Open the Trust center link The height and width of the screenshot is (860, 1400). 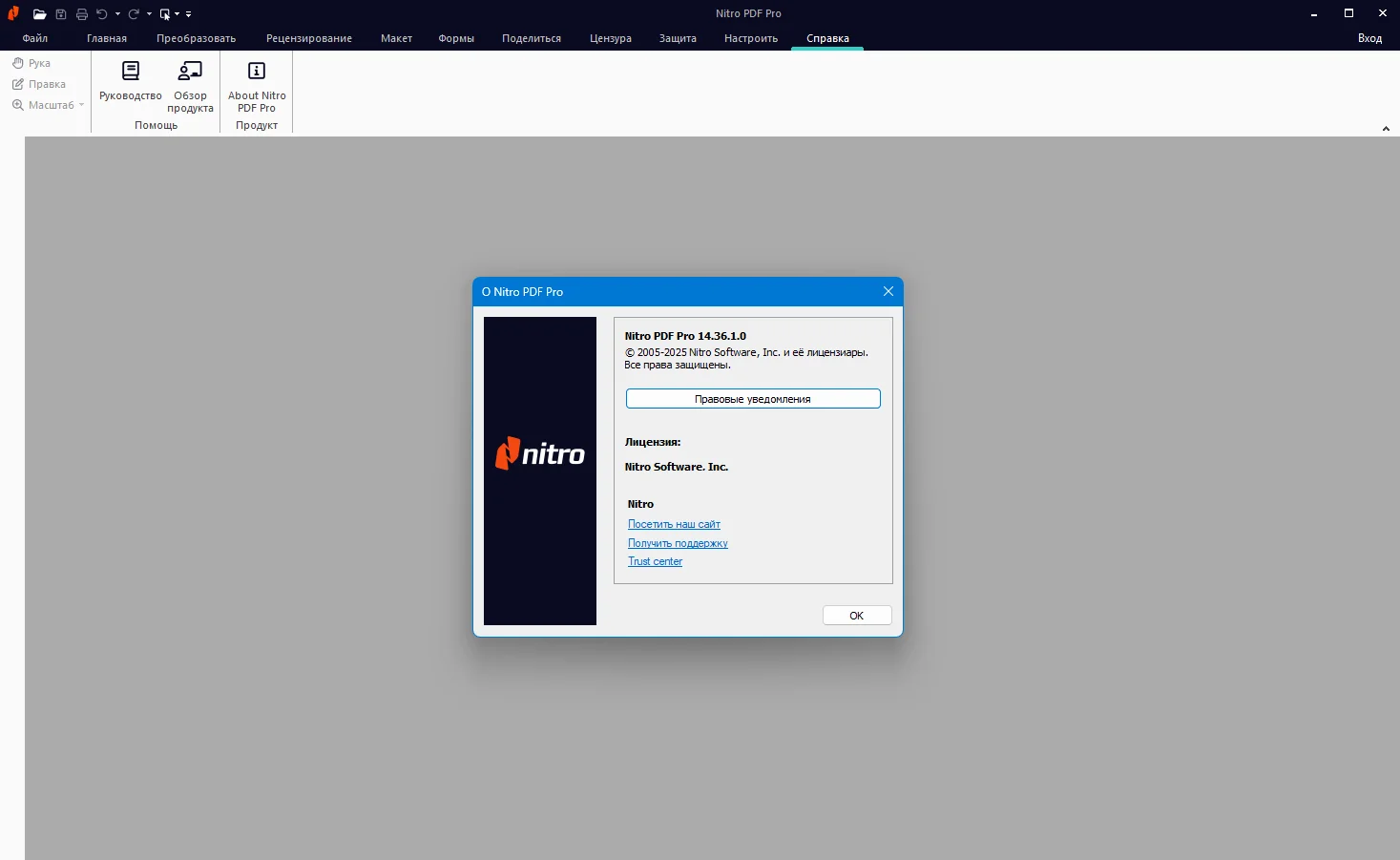point(655,561)
